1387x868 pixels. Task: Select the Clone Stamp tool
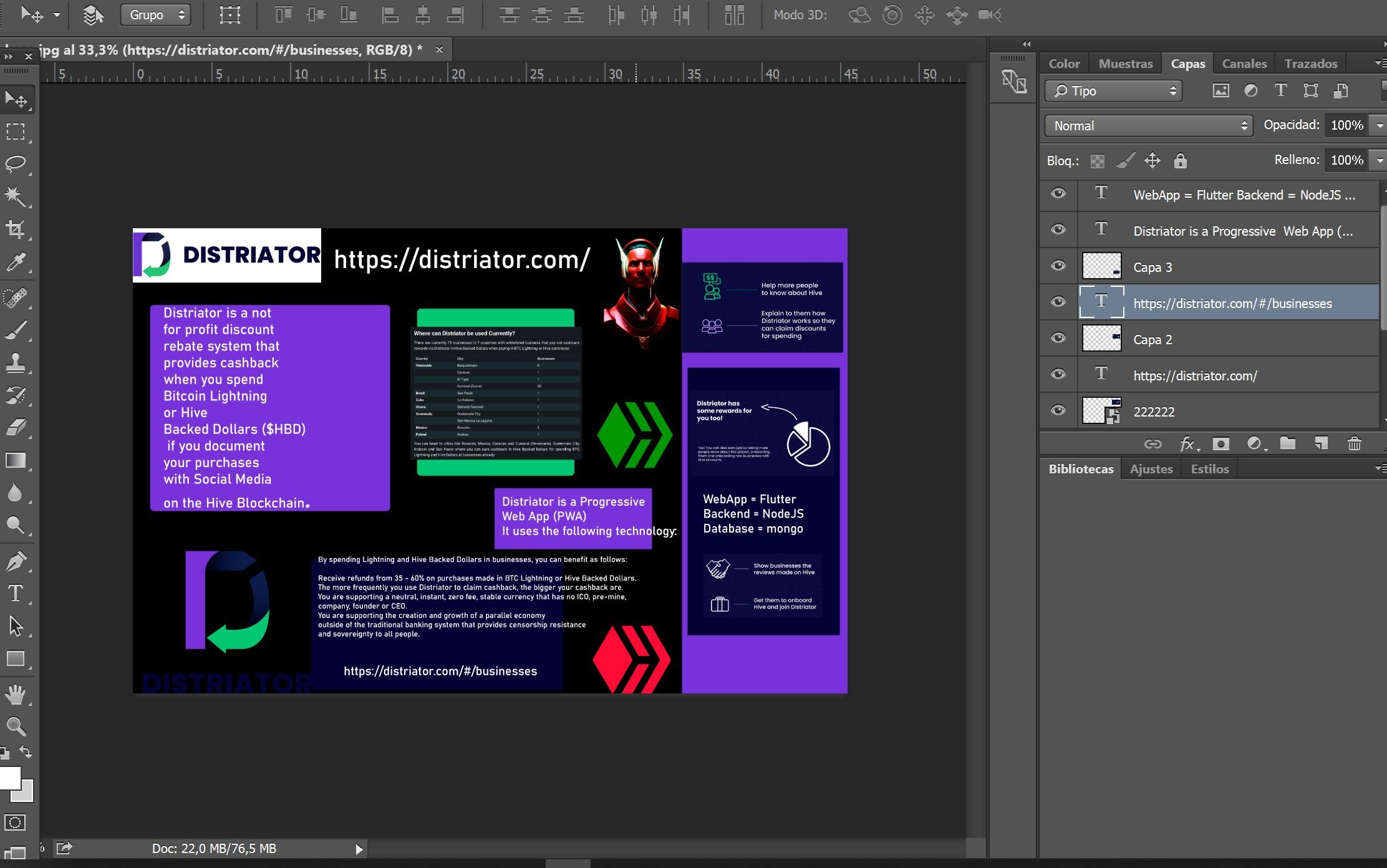click(x=16, y=362)
